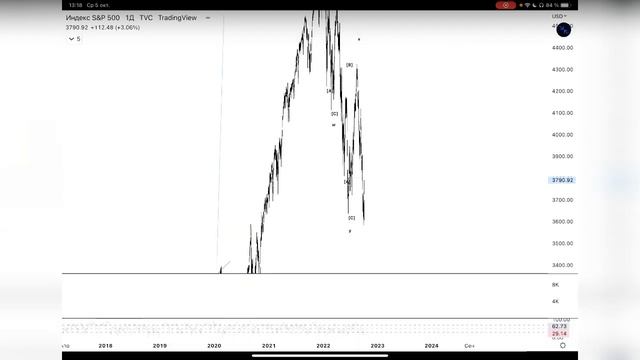Viewport: 640px width, 360px height.
Task: Click the TradingView label in header
Action: pyautogui.click(x=177, y=18)
